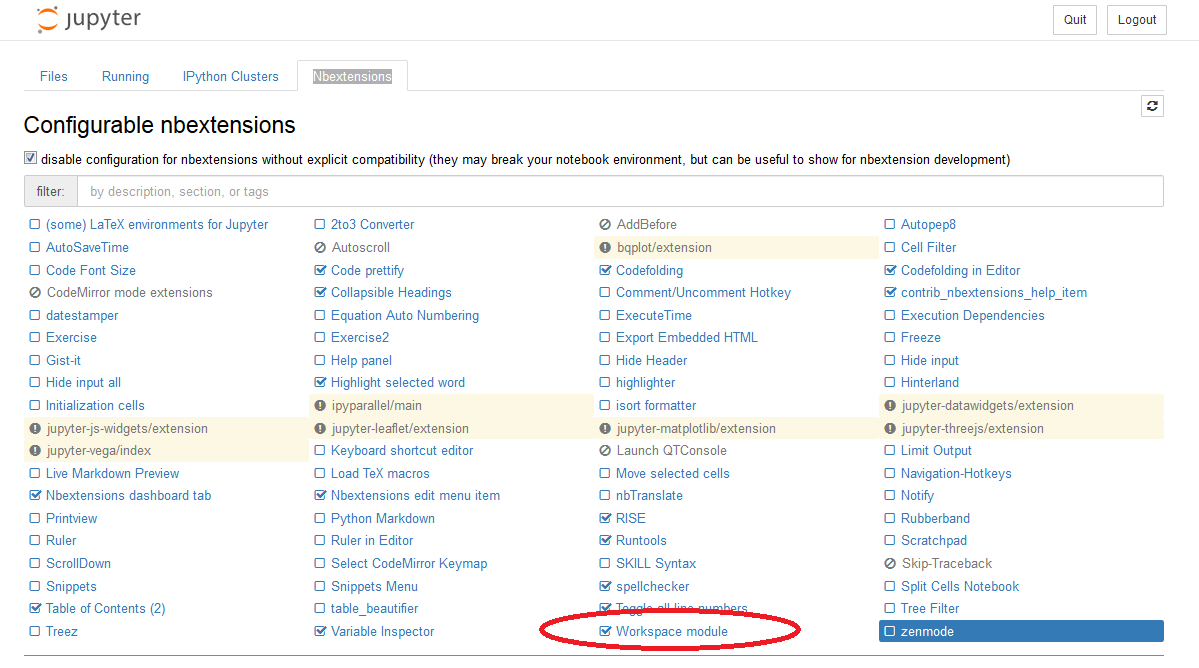Open the SKILL Syntax extension link
The height and width of the screenshot is (668, 1199).
(x=656, y=564)
